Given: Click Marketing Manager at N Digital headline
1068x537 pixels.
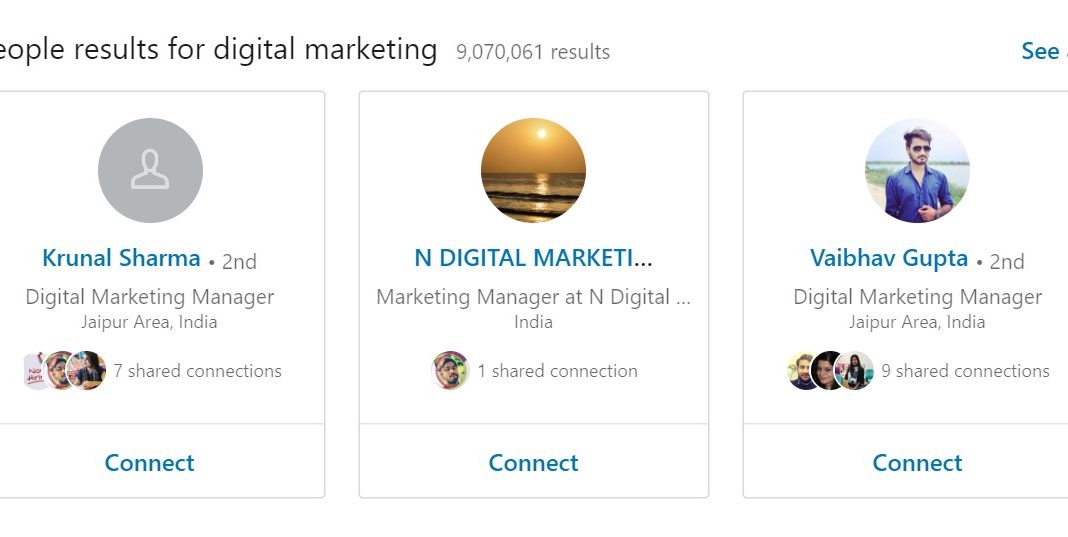Looking at the screenshot, I should click(x=533, y=297).
